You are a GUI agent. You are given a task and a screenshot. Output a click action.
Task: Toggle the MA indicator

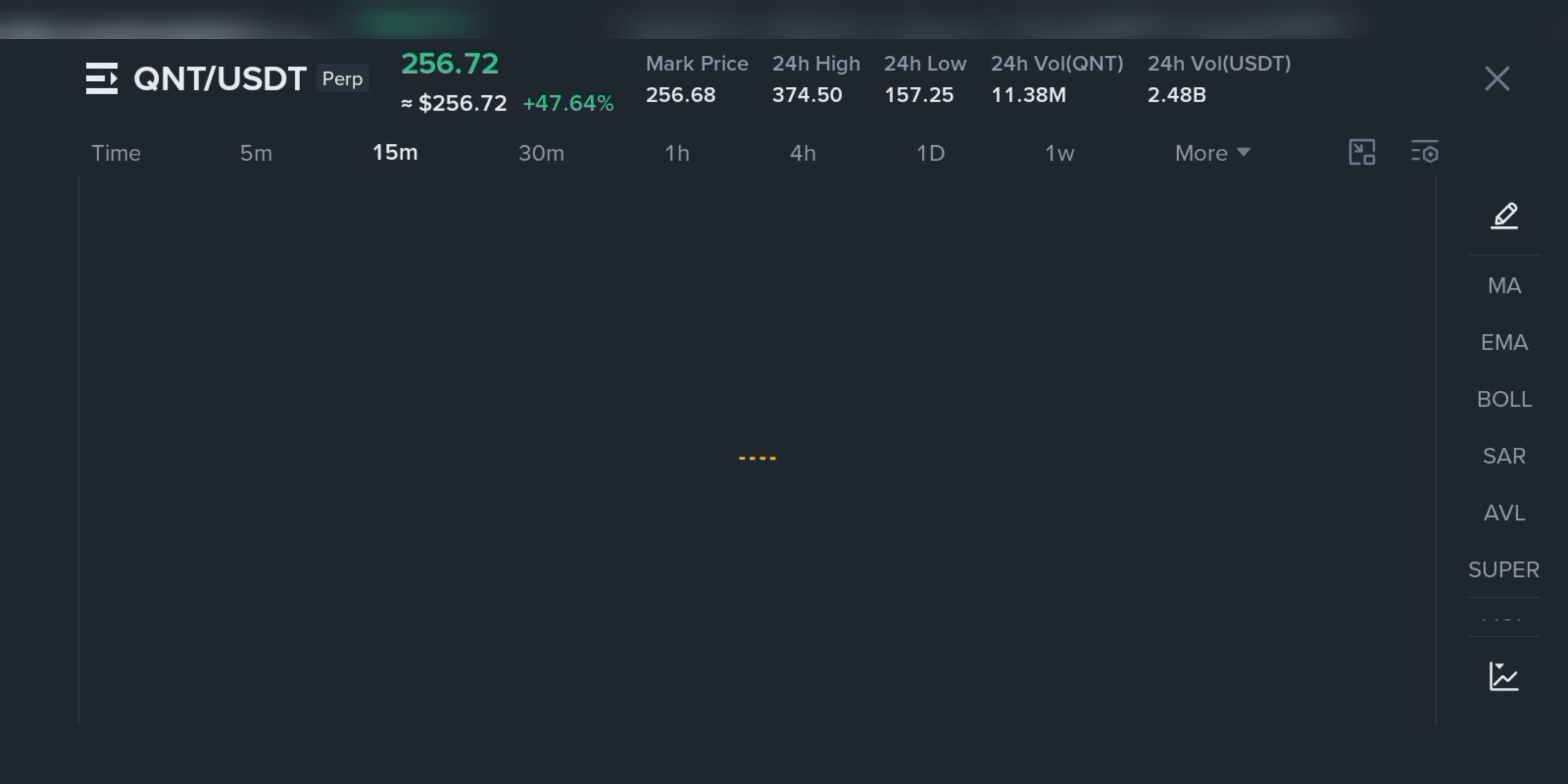click(1504, 285)
